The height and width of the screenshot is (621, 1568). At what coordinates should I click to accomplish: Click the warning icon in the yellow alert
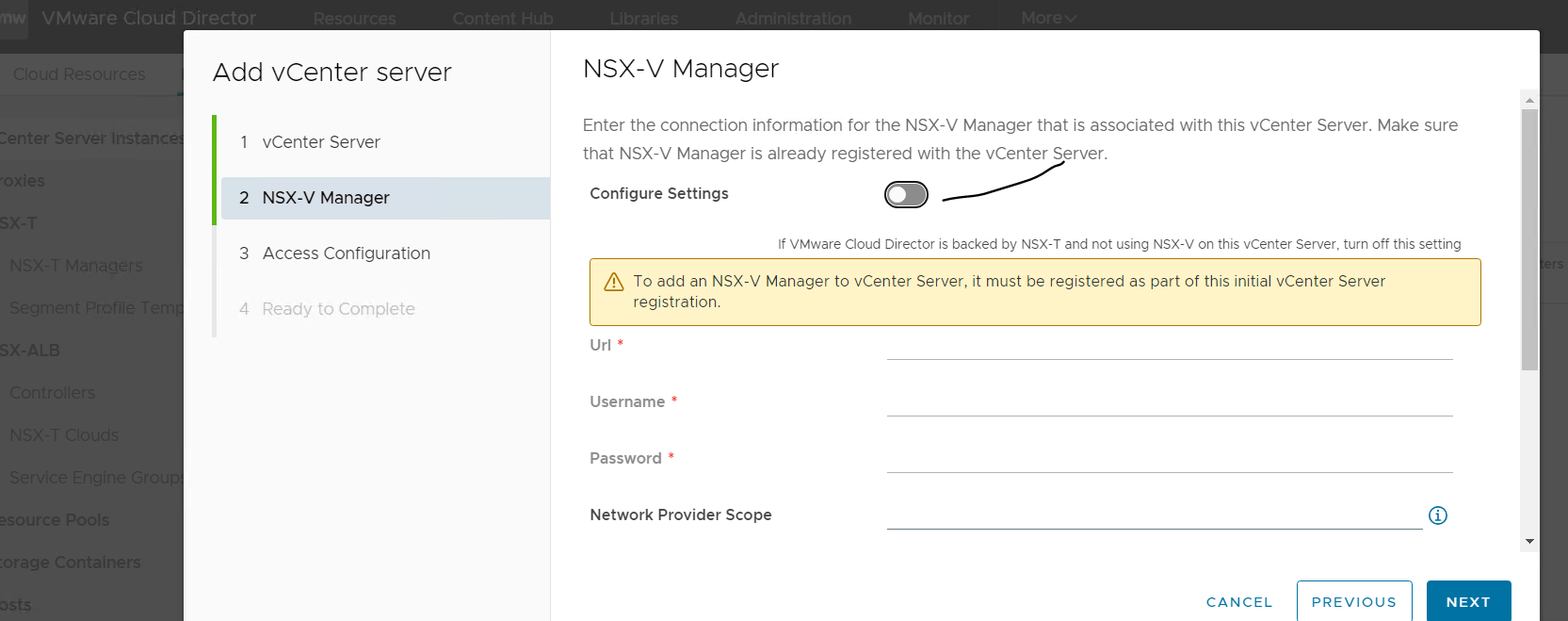coord(614,282)
